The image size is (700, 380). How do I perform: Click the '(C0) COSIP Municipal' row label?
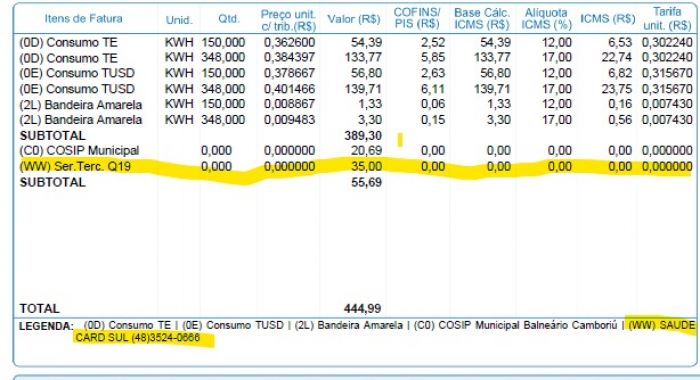click(79, 150)
